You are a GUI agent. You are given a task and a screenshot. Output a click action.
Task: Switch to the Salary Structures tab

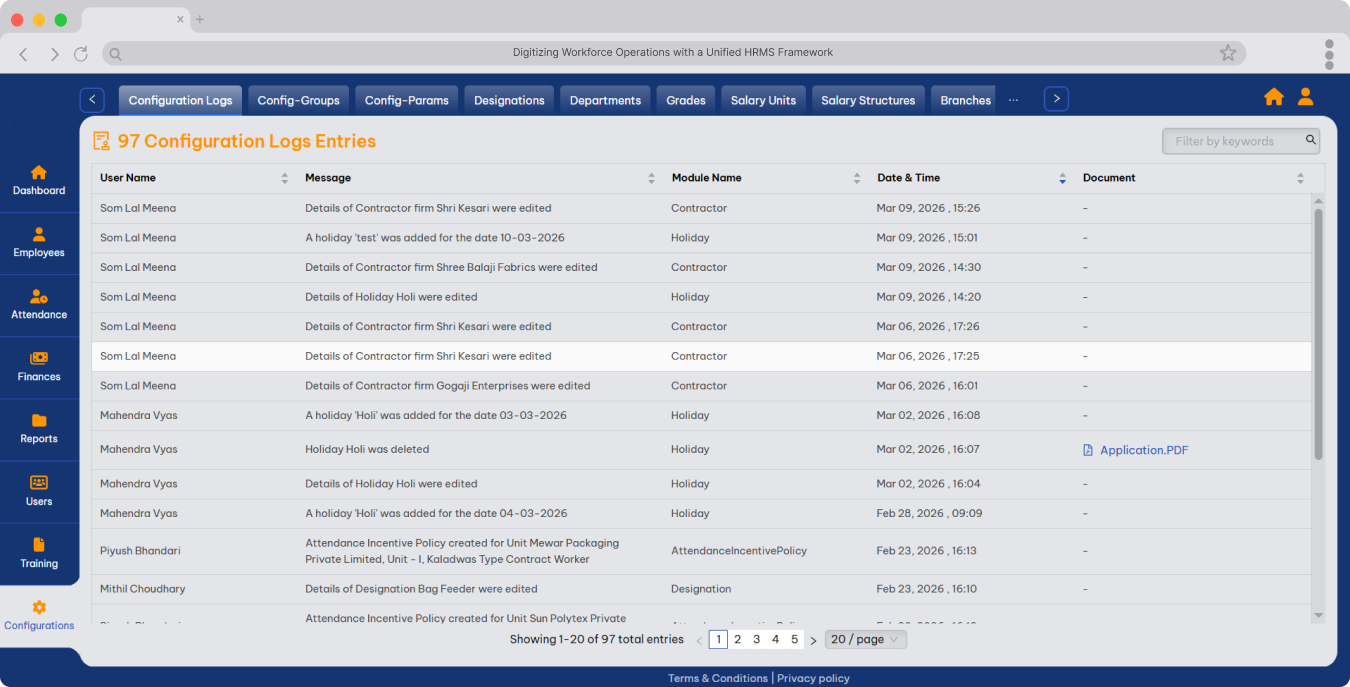[x=867, y=100]
